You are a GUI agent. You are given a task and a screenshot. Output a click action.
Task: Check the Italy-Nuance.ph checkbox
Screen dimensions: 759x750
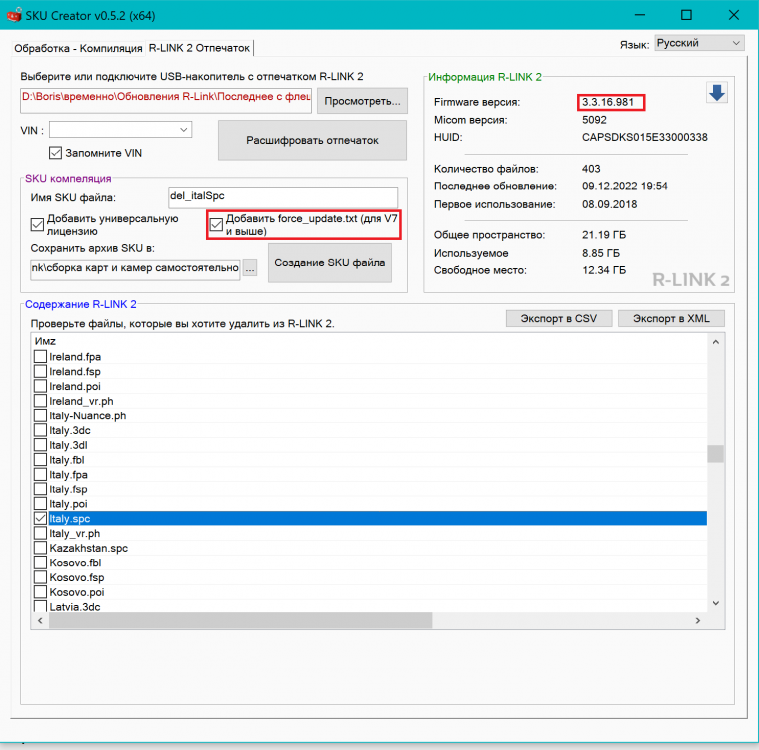pos(40,415)
